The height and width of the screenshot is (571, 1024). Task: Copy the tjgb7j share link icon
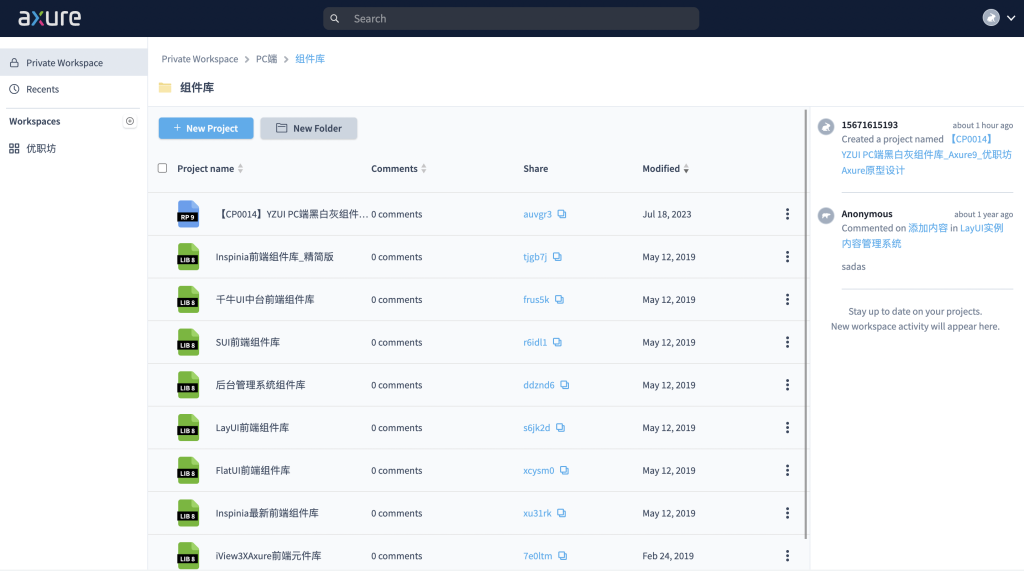click(x=557, y=257)
